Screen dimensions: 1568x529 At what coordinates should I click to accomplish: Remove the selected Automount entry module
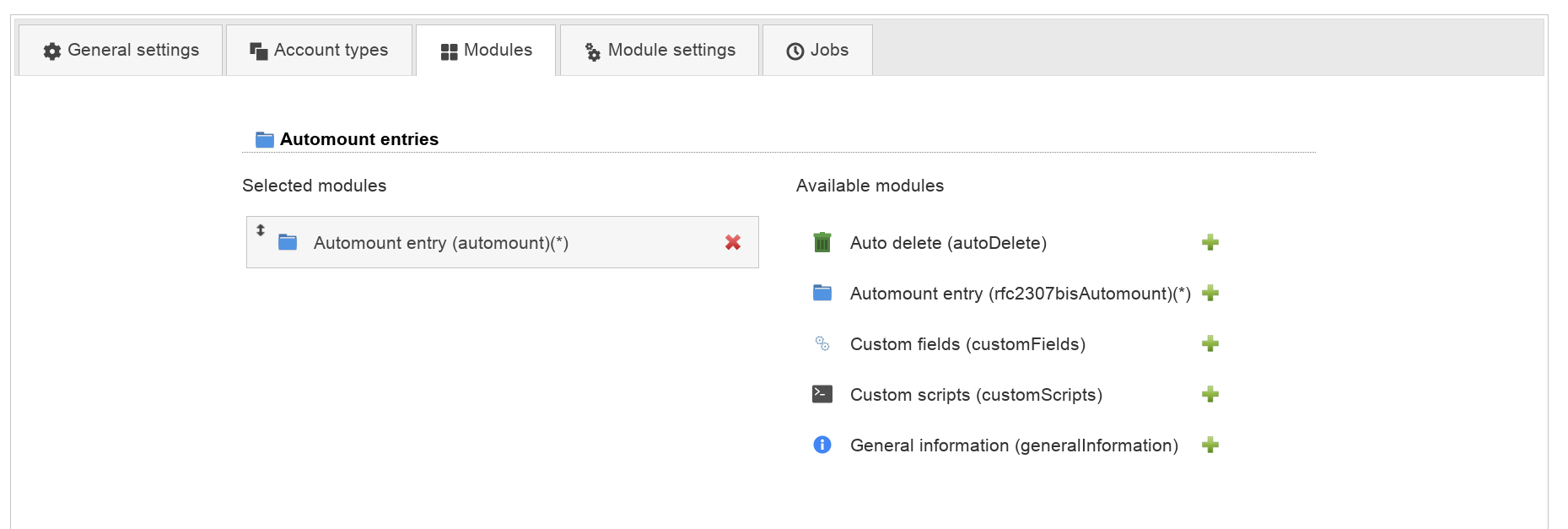[732, 243]
